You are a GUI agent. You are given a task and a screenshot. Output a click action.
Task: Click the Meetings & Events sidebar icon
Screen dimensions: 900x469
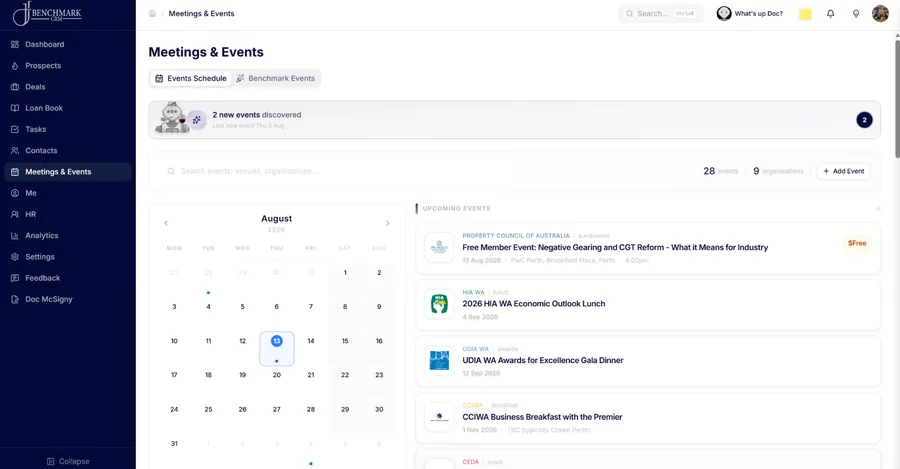(x=15, y=172)
